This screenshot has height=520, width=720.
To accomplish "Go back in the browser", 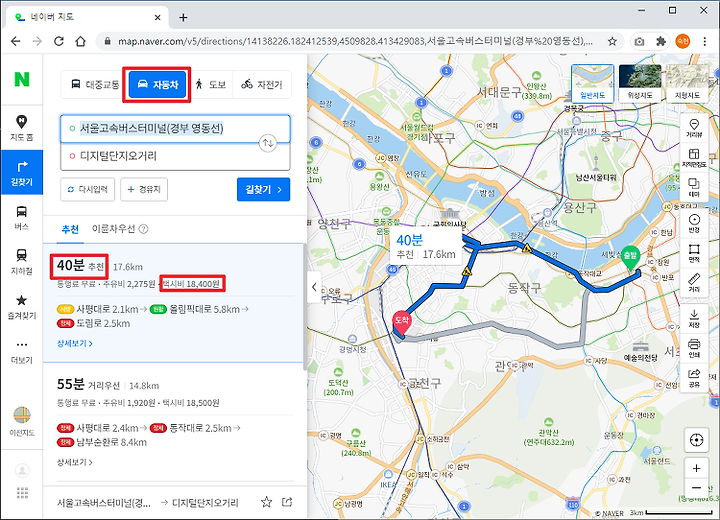I will pos(16,41).
